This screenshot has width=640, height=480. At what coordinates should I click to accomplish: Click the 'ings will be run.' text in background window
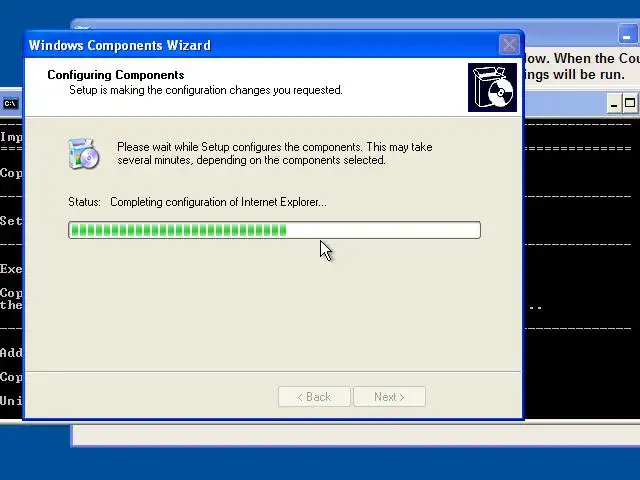pyautogui.click(x=575, y=75)
